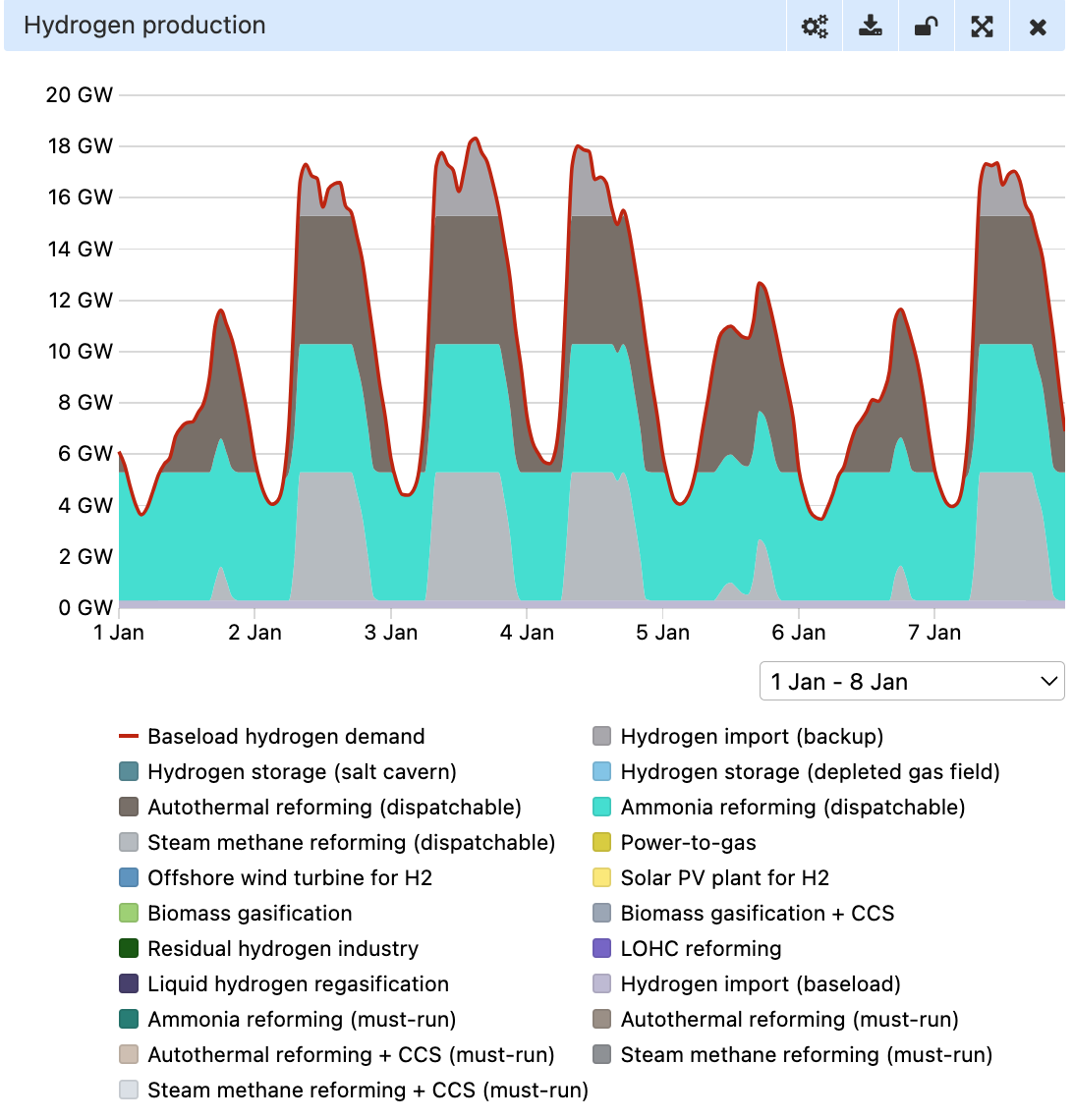Download the hydrogen production chart data

click(x=871, y=27)
